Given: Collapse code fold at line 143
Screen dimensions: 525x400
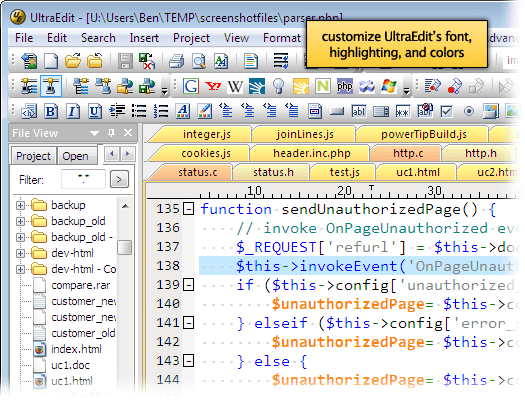Looking at the screenshot, I should 189,361.
